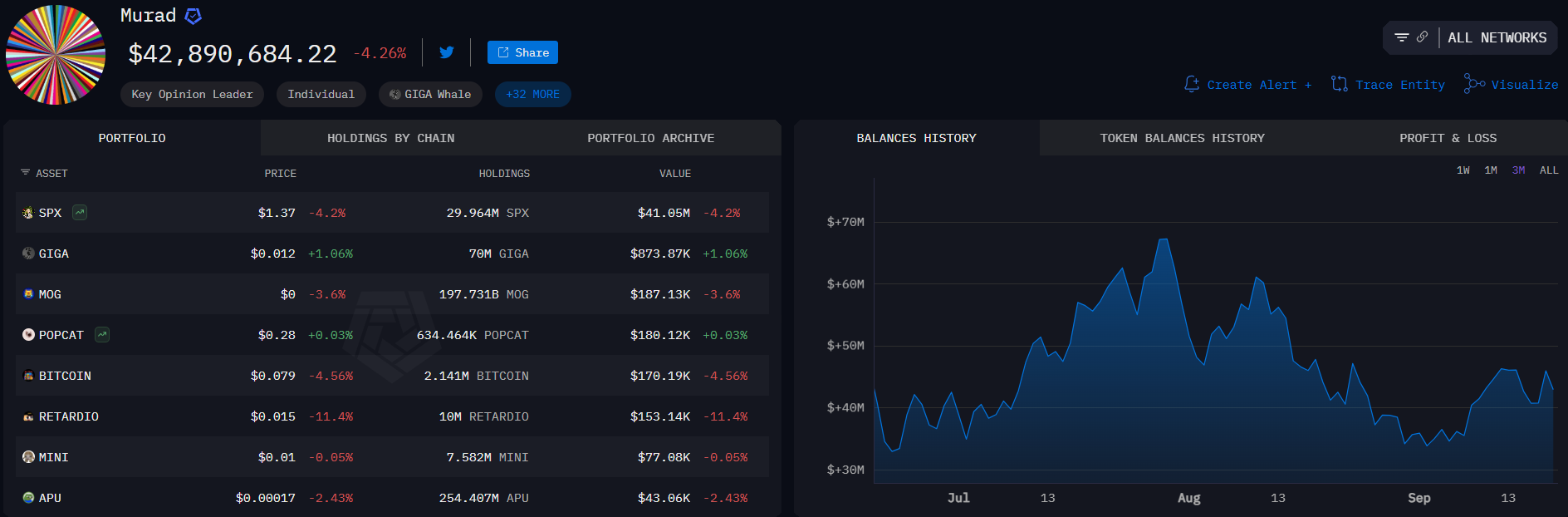Select the 1M time range
The image size is (1568, 517).
(x=1491, y=170)
